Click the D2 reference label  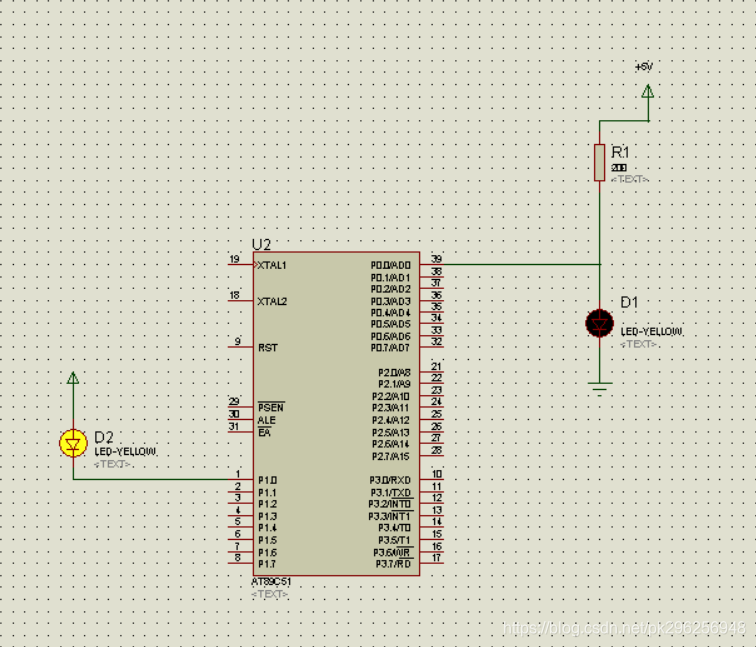103,437
